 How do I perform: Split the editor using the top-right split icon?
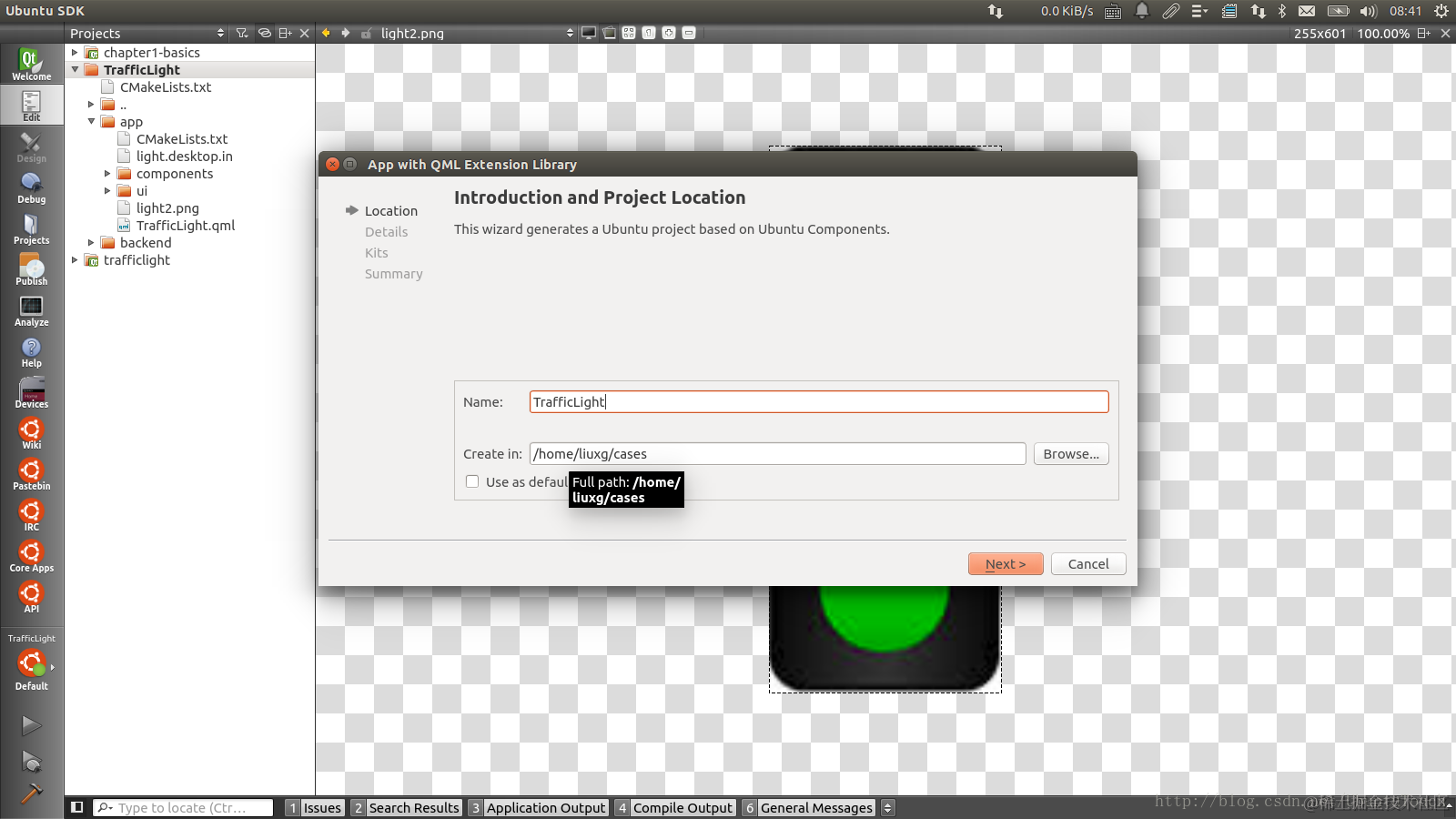coord(1424,33)
